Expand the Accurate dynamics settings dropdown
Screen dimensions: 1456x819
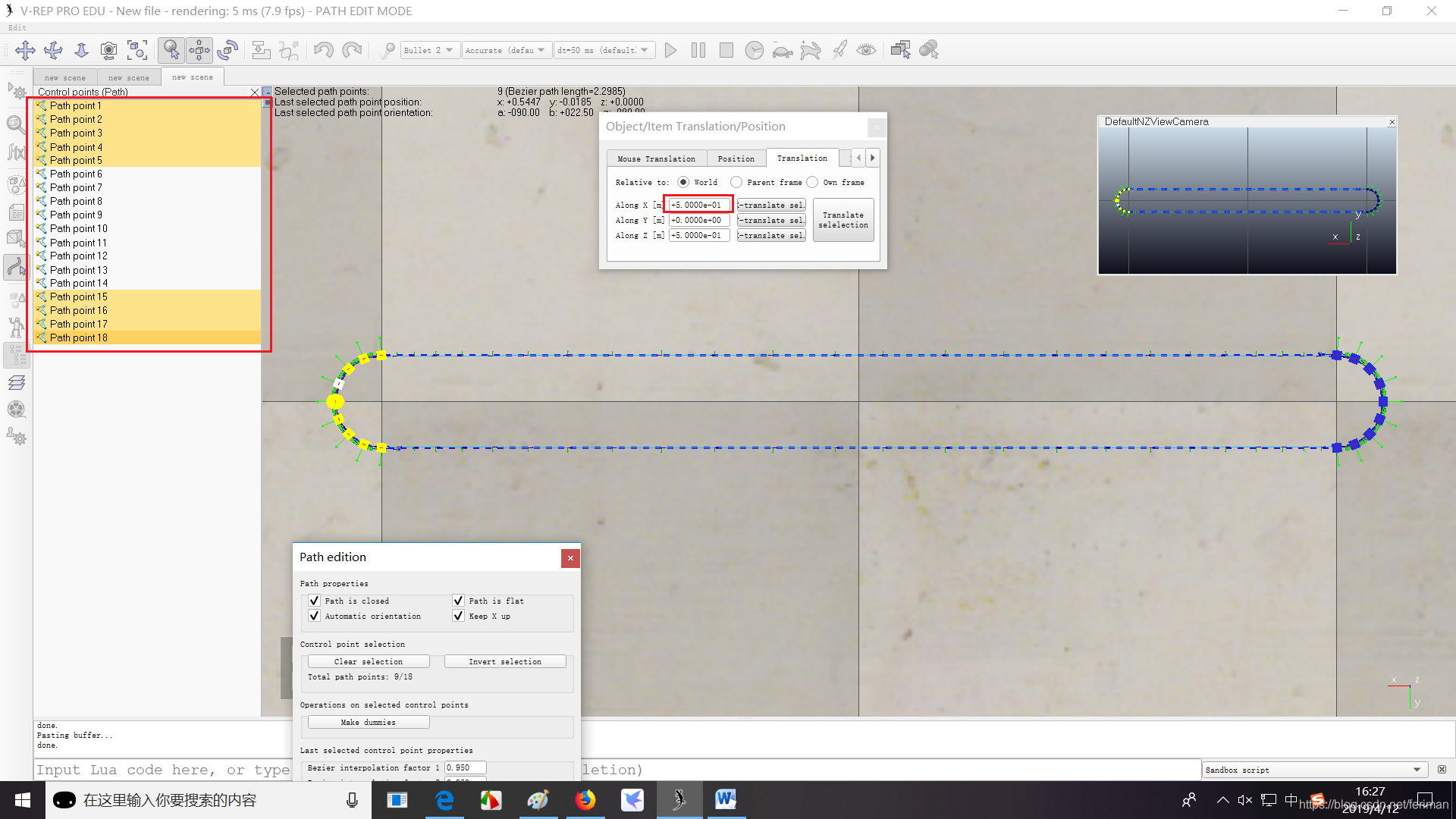click(505, 50)
